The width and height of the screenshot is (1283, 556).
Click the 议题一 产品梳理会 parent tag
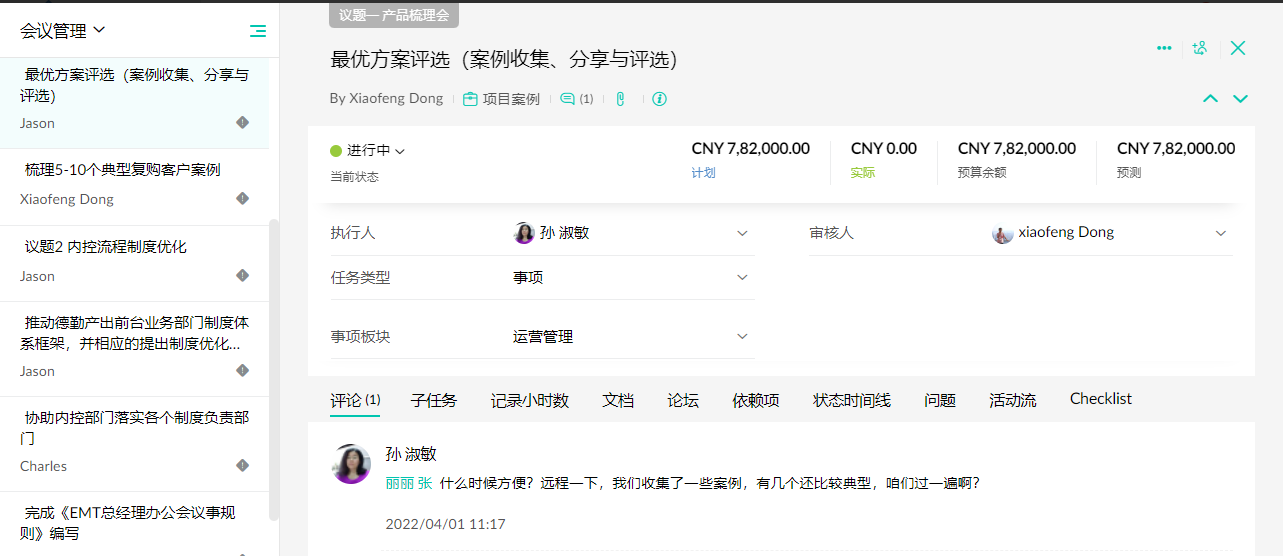(394, 15)
